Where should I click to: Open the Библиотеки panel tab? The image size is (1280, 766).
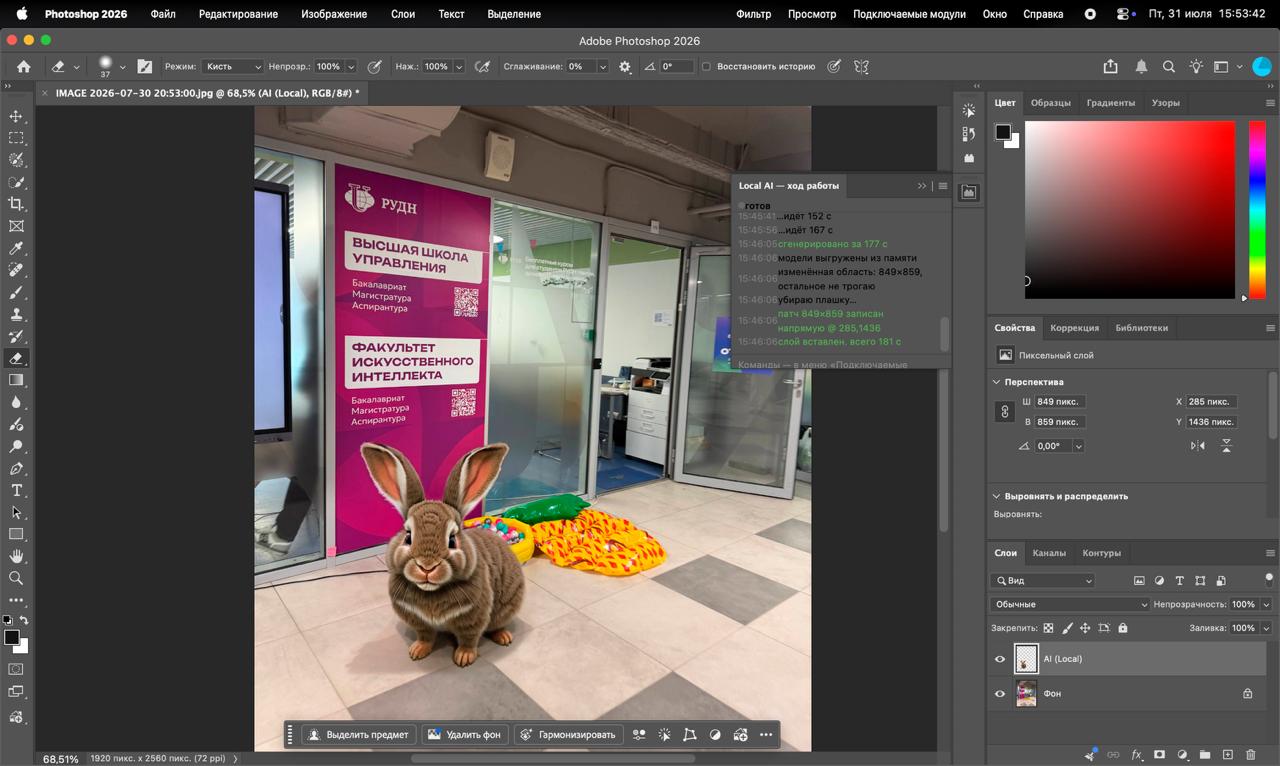[1141, 328]
